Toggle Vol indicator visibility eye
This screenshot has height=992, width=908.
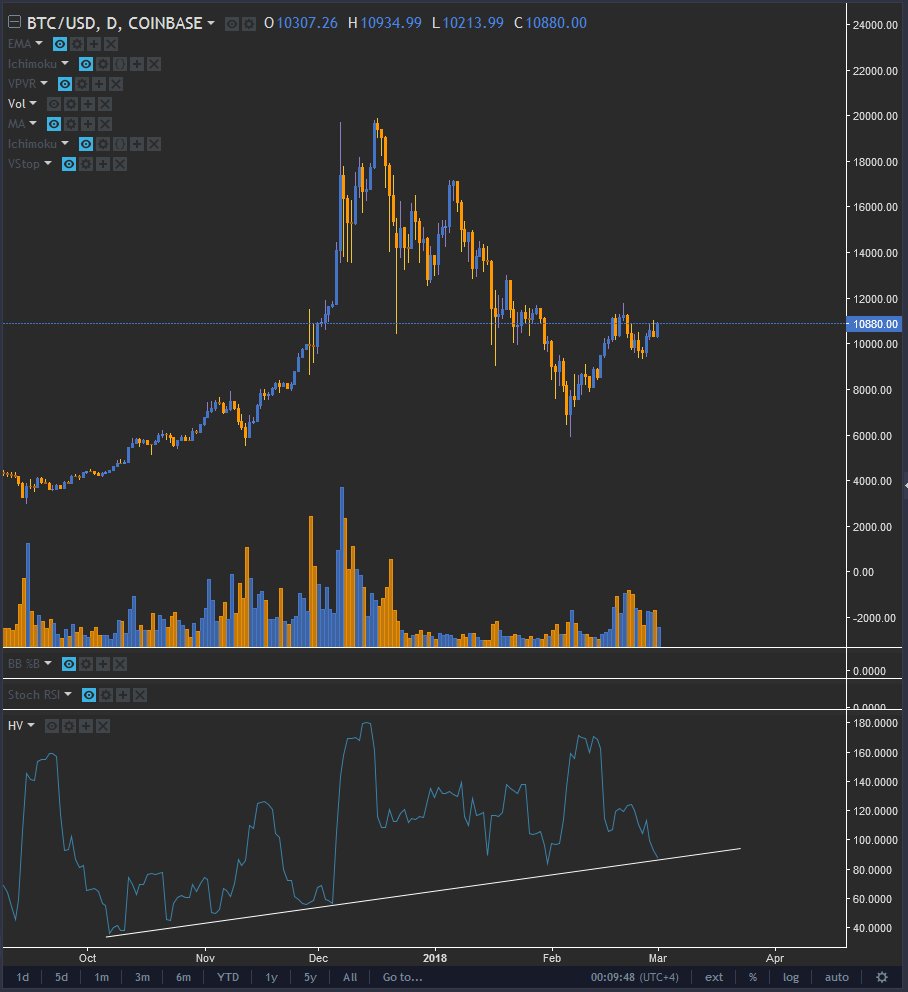tap(54, 104)
